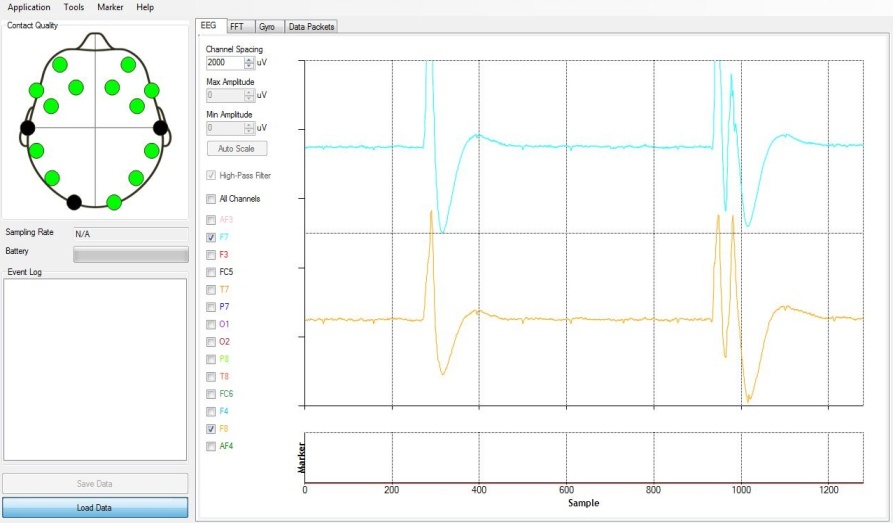Tick the FC5 channel checkbox

click(210, 272)
